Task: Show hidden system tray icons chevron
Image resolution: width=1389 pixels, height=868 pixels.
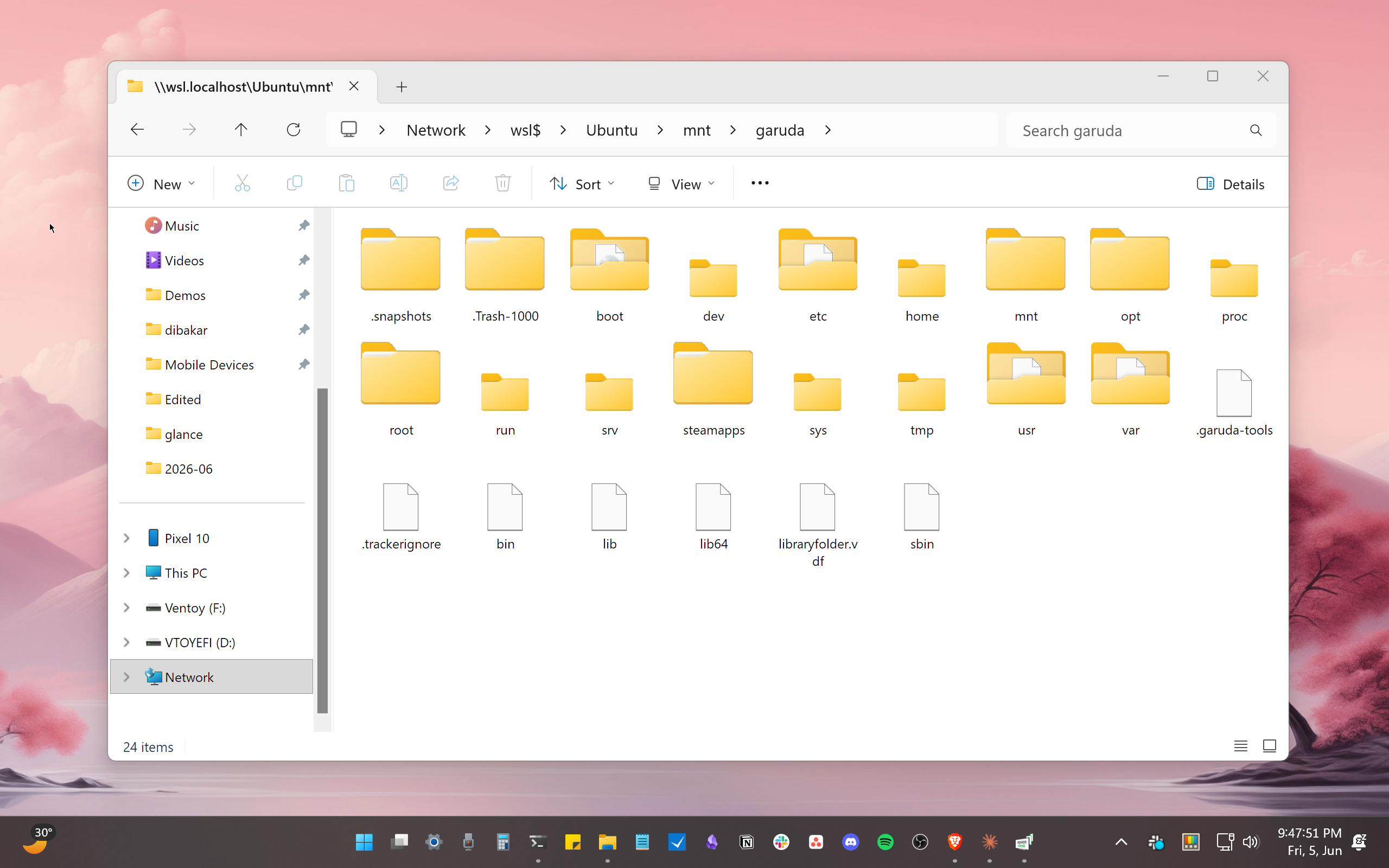Action: click(x=1121, y=842)
